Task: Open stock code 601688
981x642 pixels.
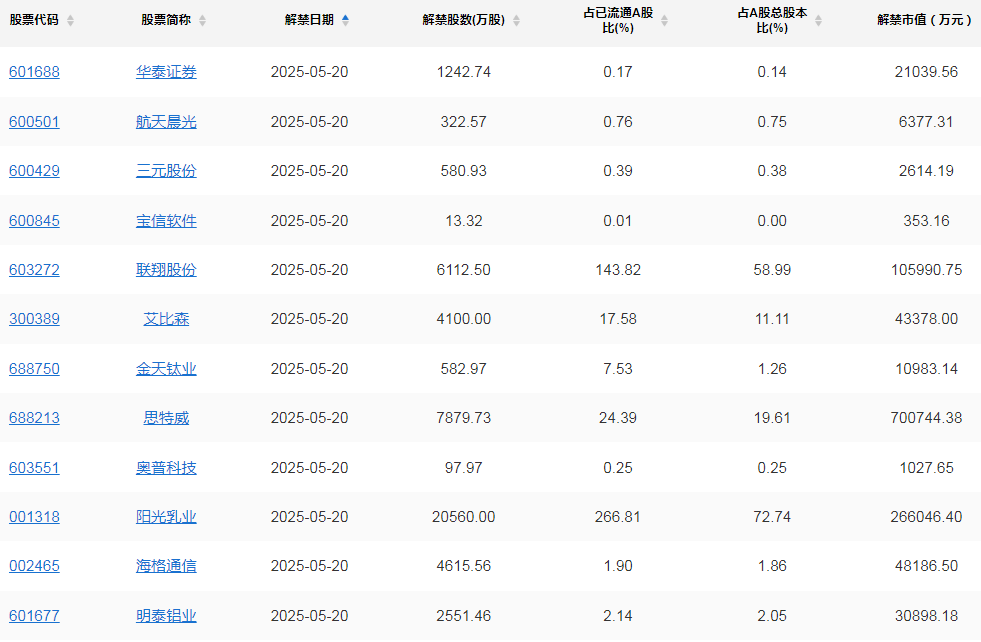Action: click(x=34, y=72)
